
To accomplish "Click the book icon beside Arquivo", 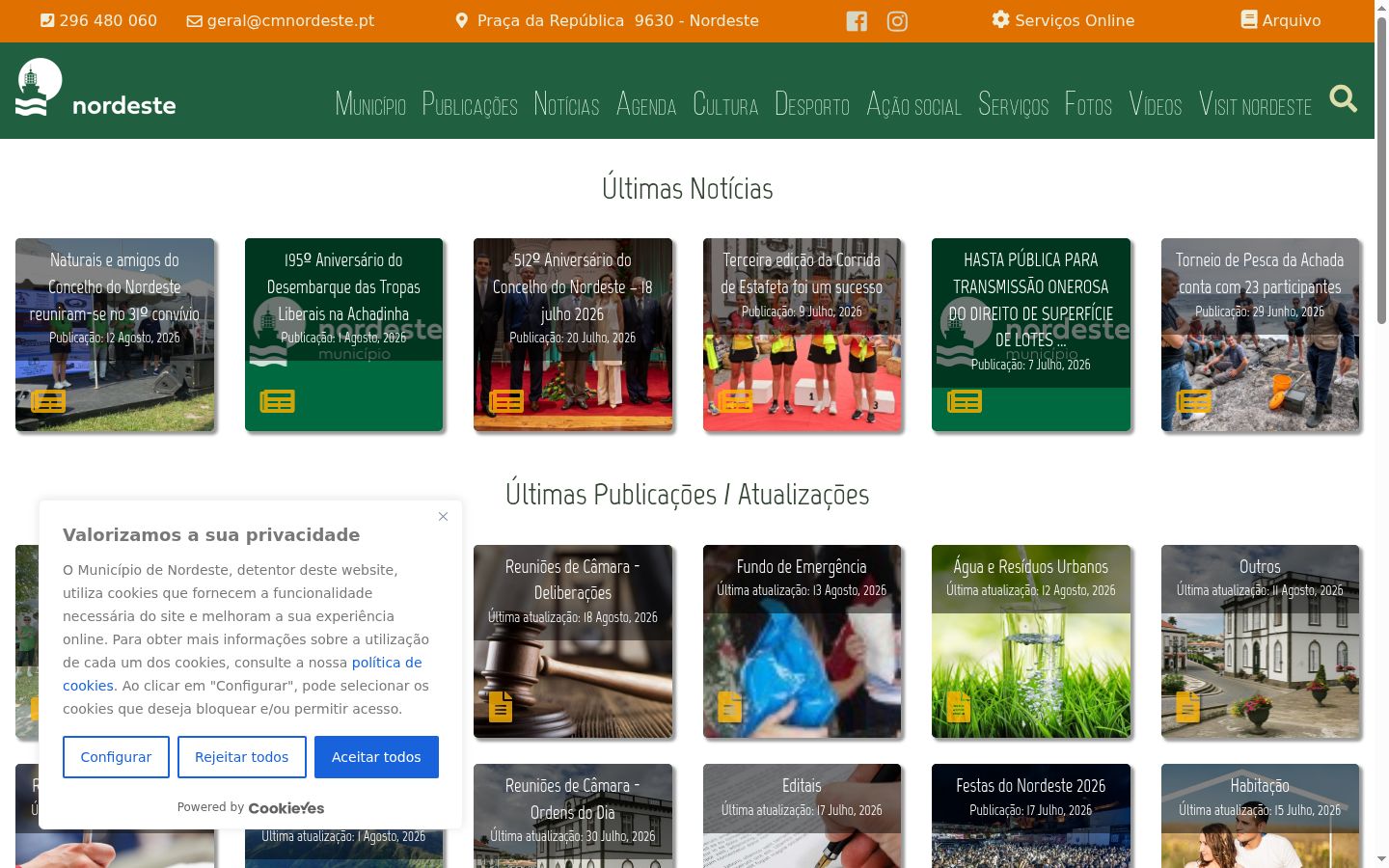I will click(x=1249, y=20).
